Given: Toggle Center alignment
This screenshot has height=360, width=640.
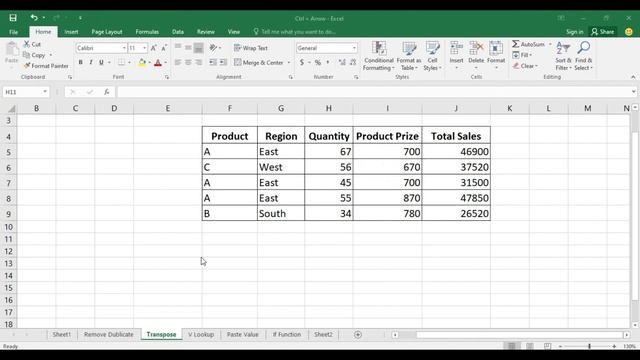Looking at the screenshot, I should [x=188, y=62].
